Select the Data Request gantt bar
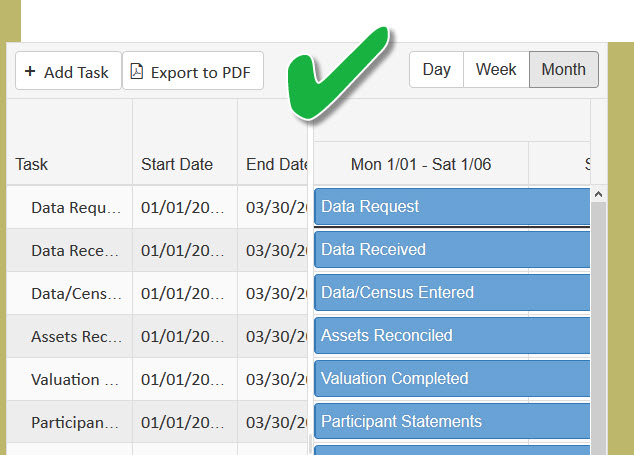 point(452,207)
